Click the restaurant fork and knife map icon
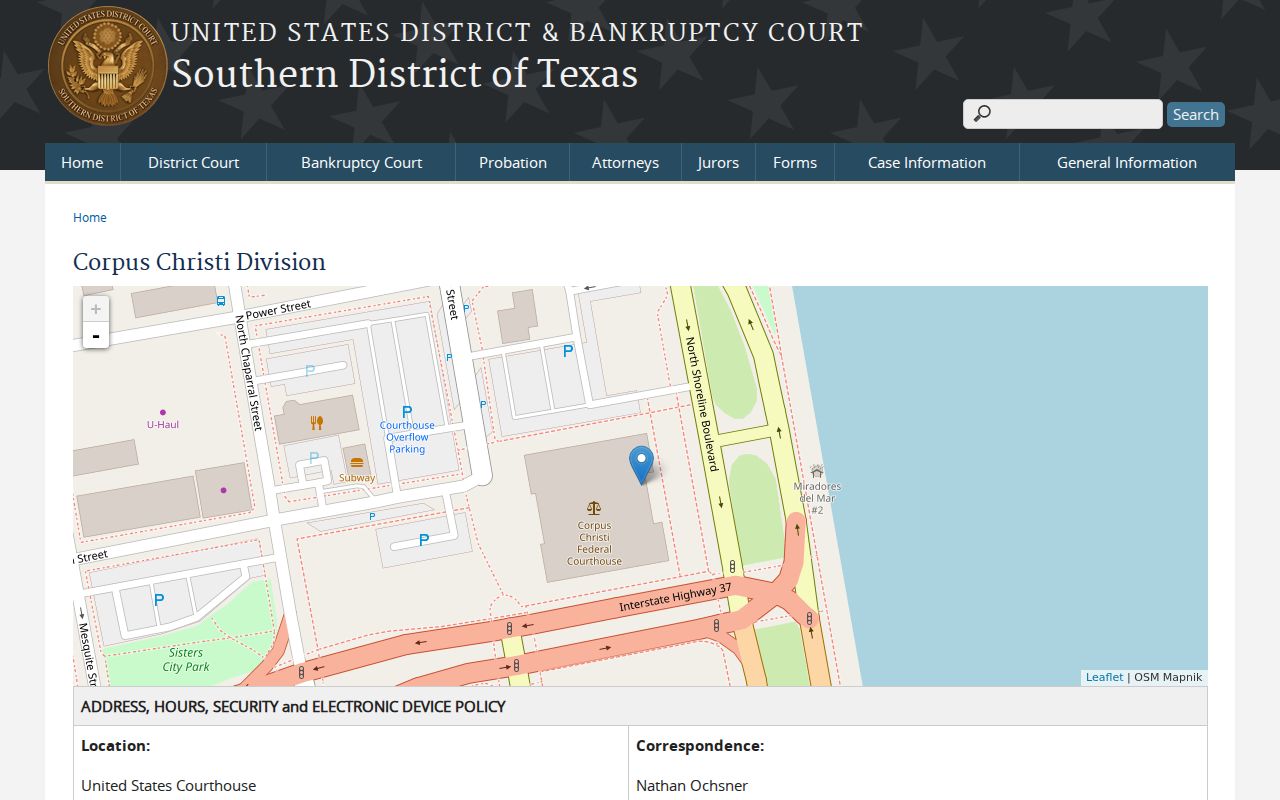Image resolution: width=1280 pixels, height=800 pixels. point(317,422)
